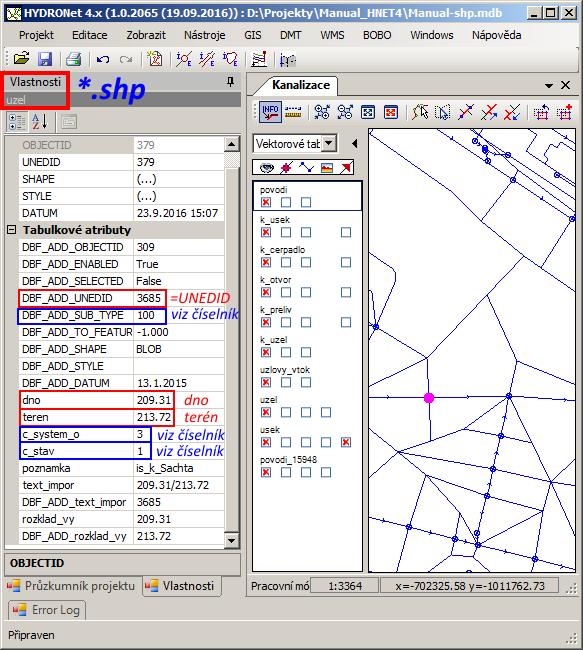The width and height of the screenshot is (583, 650).
Task: Click the red point-node column header icon
Action: click(286, 167)
